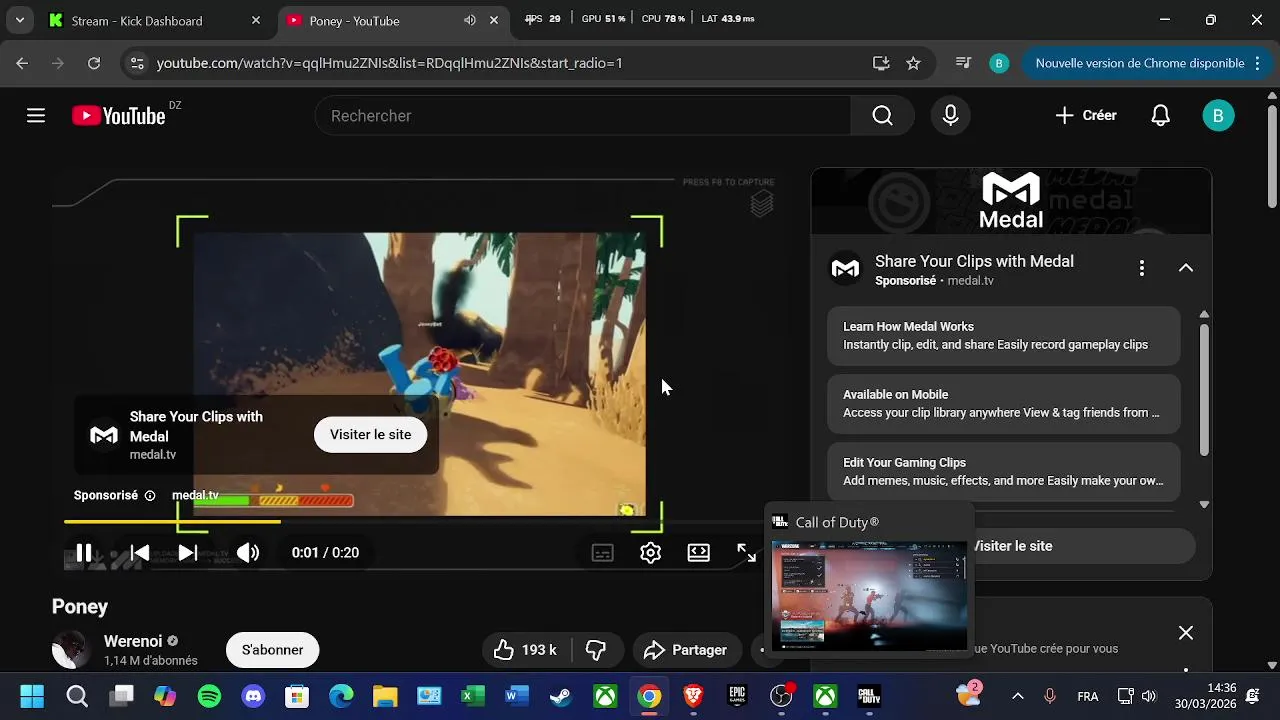Go back in Chrome
Screen dimensions: 1280x720
tap(22, 63)
